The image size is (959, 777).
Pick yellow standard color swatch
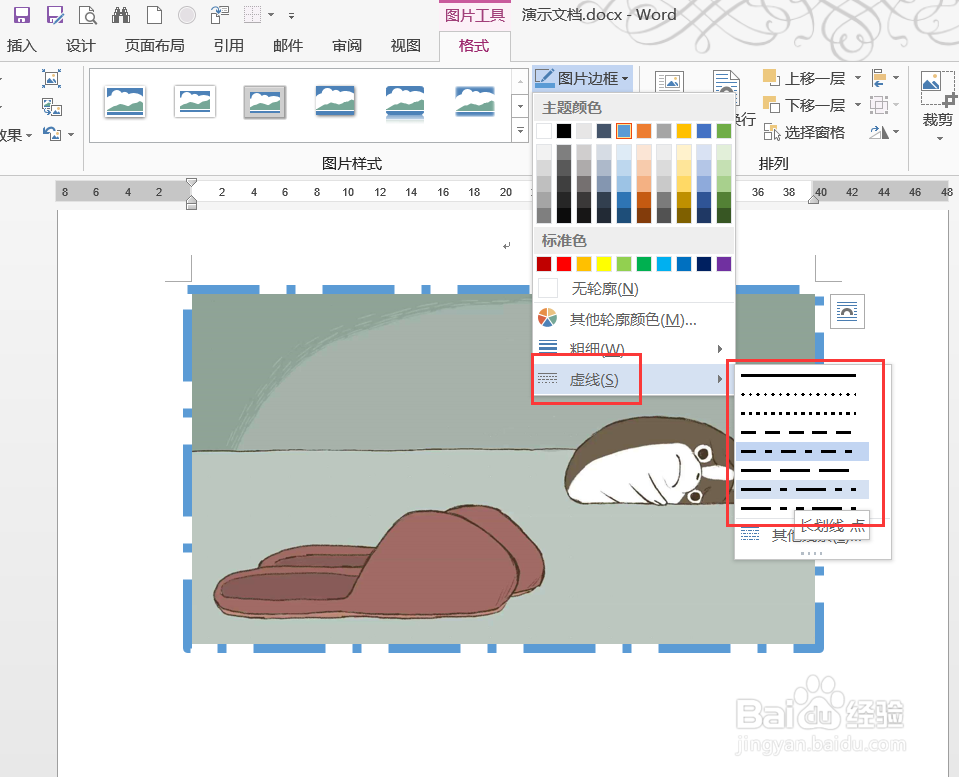[604, 264]
